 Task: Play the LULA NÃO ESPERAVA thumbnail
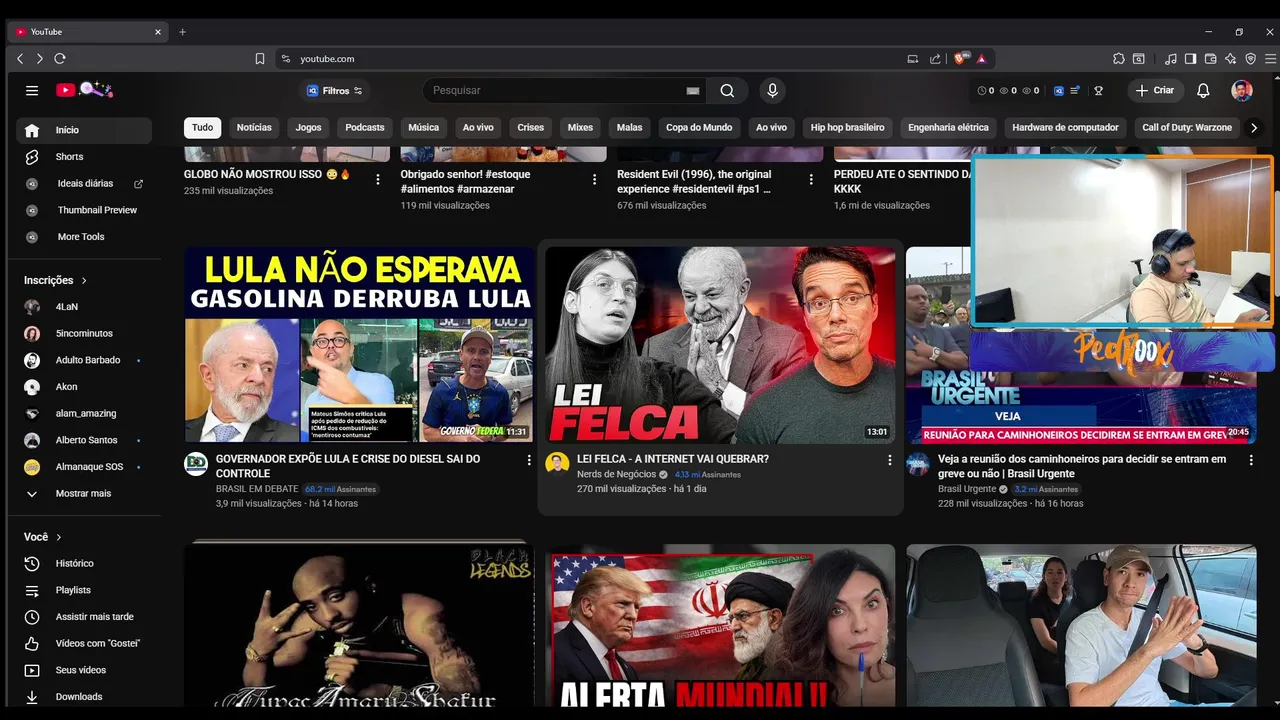(x=359, y=345)
